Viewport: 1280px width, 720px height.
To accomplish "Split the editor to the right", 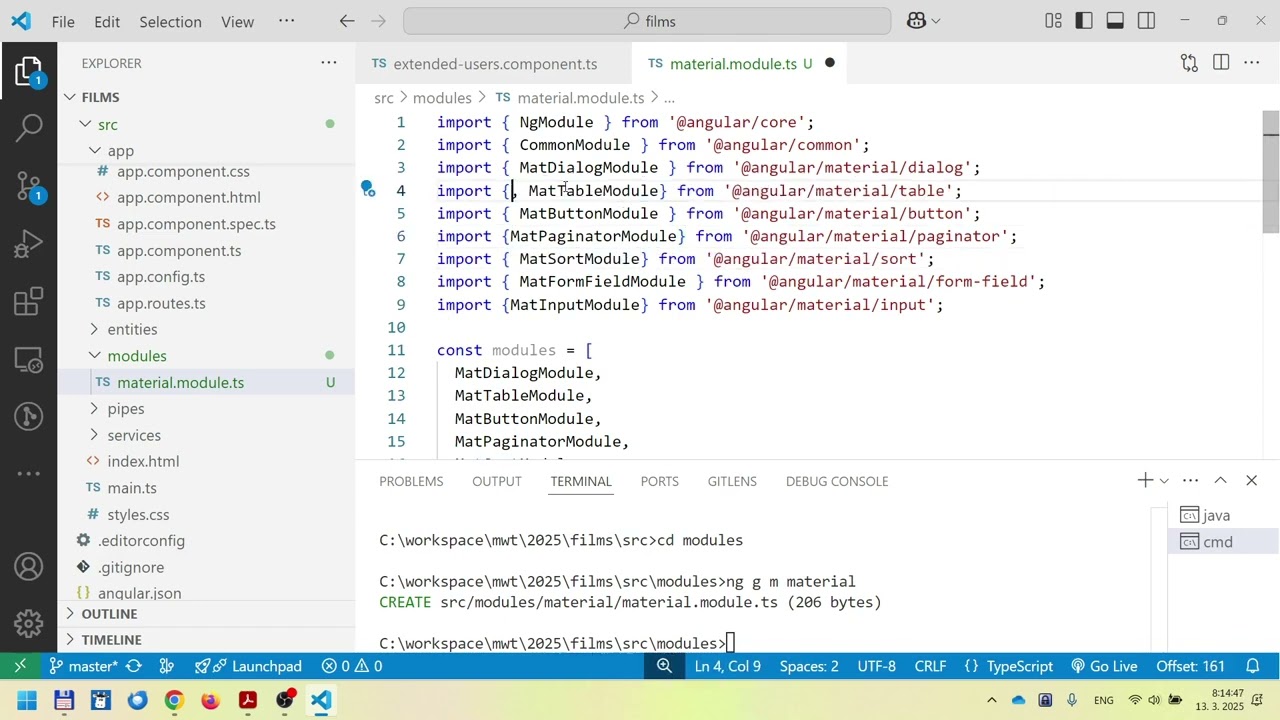I will (1221, 63).
